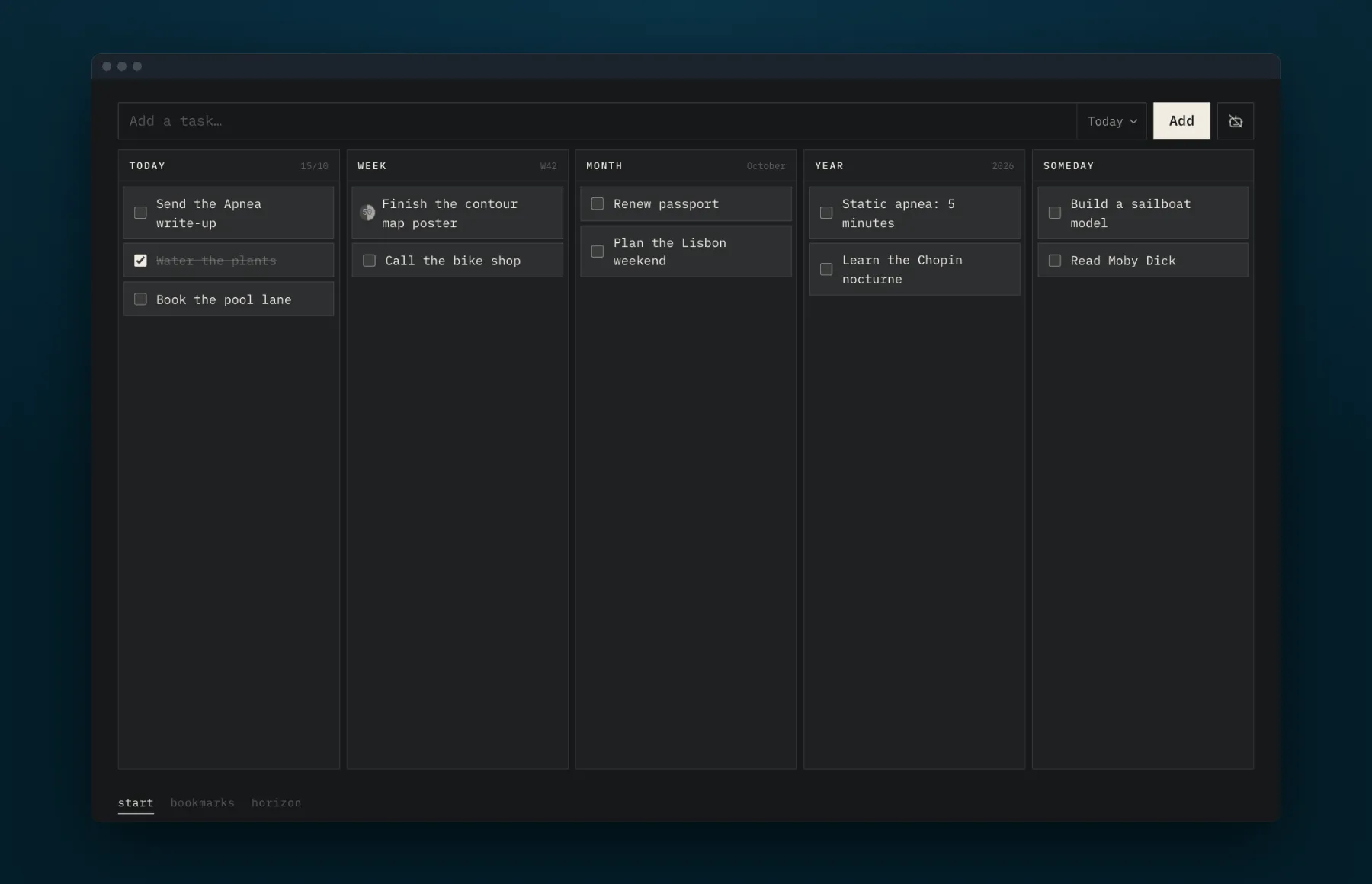This screenshot has width=1372, height=884.
Task: Click the 50% progress circle on contour map poster
Action: click(x=367, y=213)
